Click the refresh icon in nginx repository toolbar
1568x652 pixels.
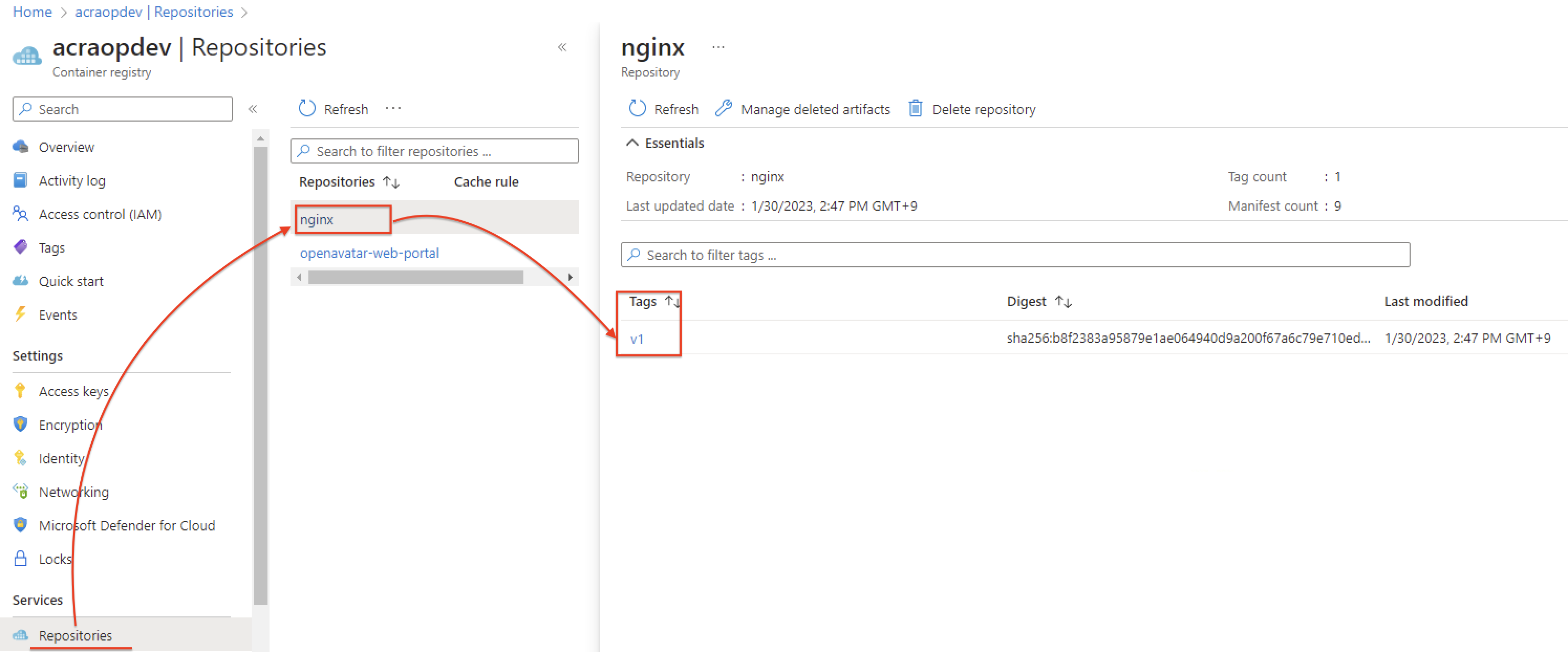click(x=637, y=108)
